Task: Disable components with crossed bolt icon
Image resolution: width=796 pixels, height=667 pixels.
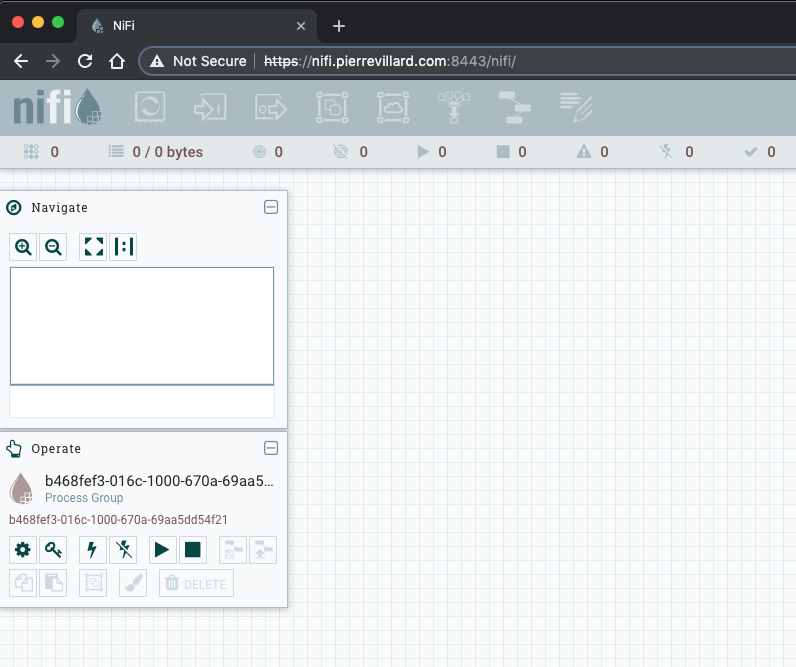Action: (x=123, y=549)
